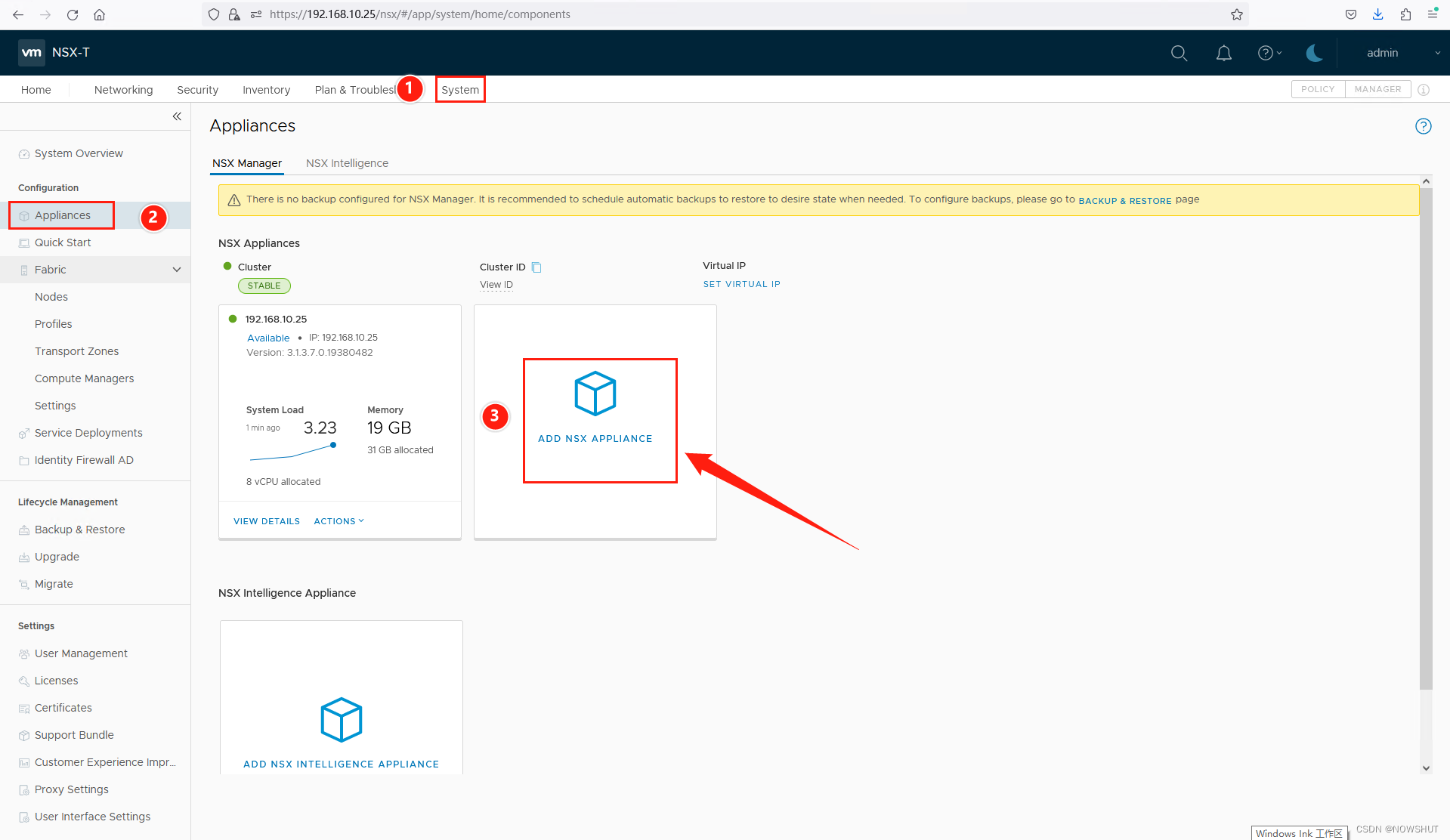1450x840 pixels.
Task: Open the help question mark menu
Action: tap(1269, 53)
